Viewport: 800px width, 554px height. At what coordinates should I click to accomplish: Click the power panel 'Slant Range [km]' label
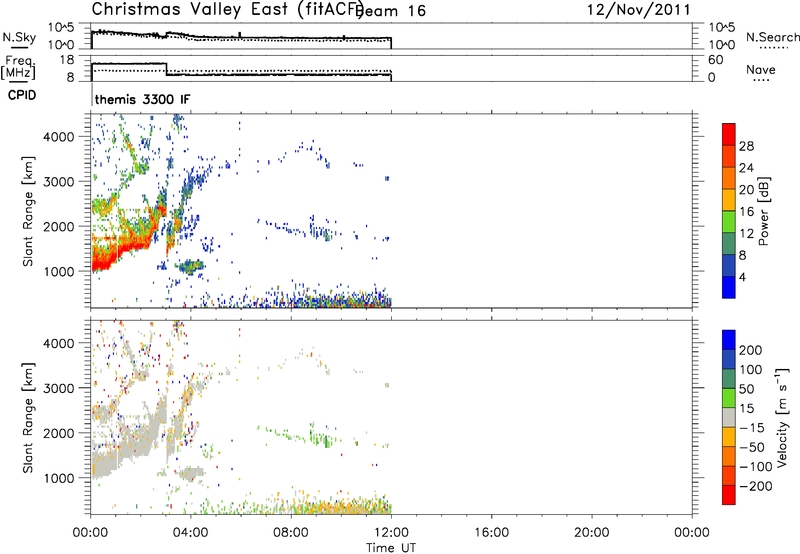[28, 211]
